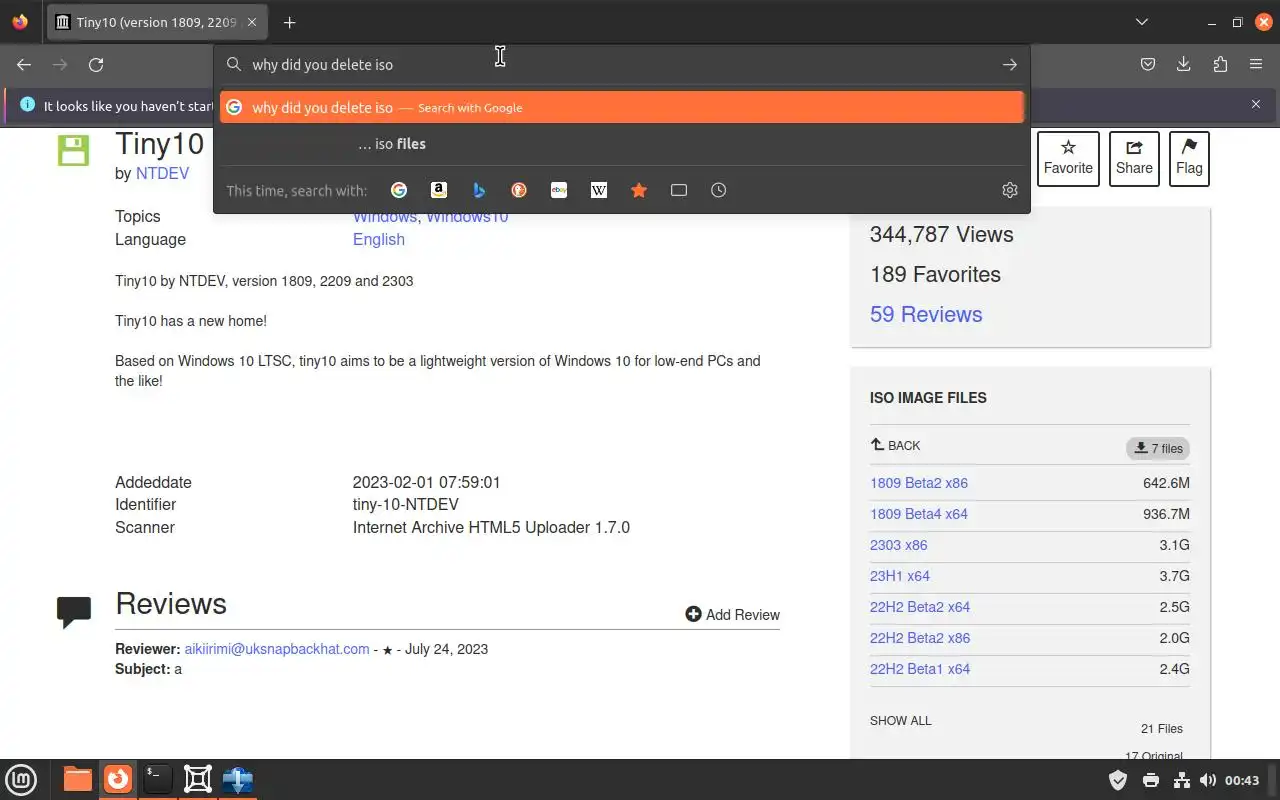Switch to Firefox in the taskbar

tap(118, 779)
